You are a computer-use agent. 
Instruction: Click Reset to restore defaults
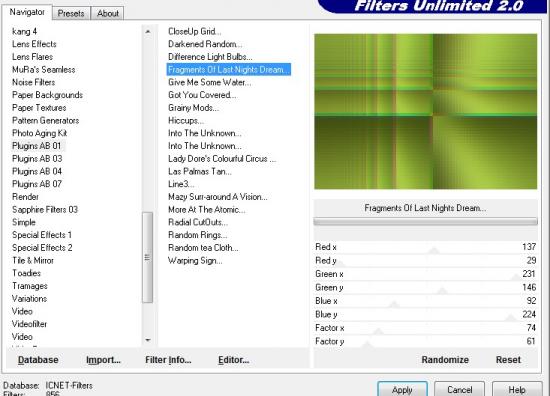[508, 360]
